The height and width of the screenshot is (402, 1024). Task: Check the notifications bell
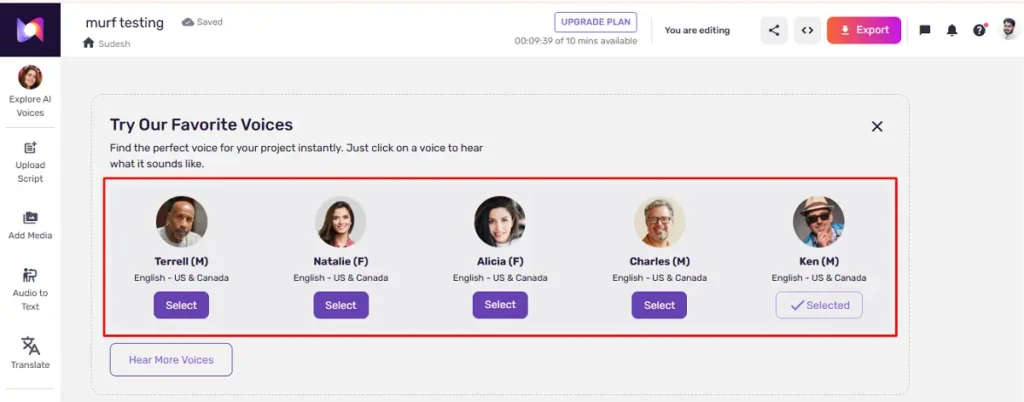(952, 30)
